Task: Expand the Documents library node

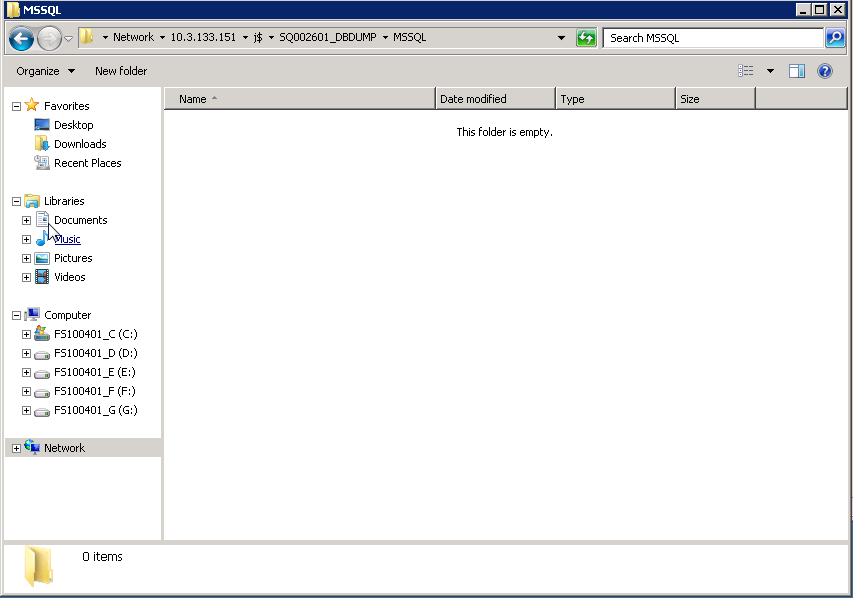Action: pyautogui.click(x=27, y=220)
